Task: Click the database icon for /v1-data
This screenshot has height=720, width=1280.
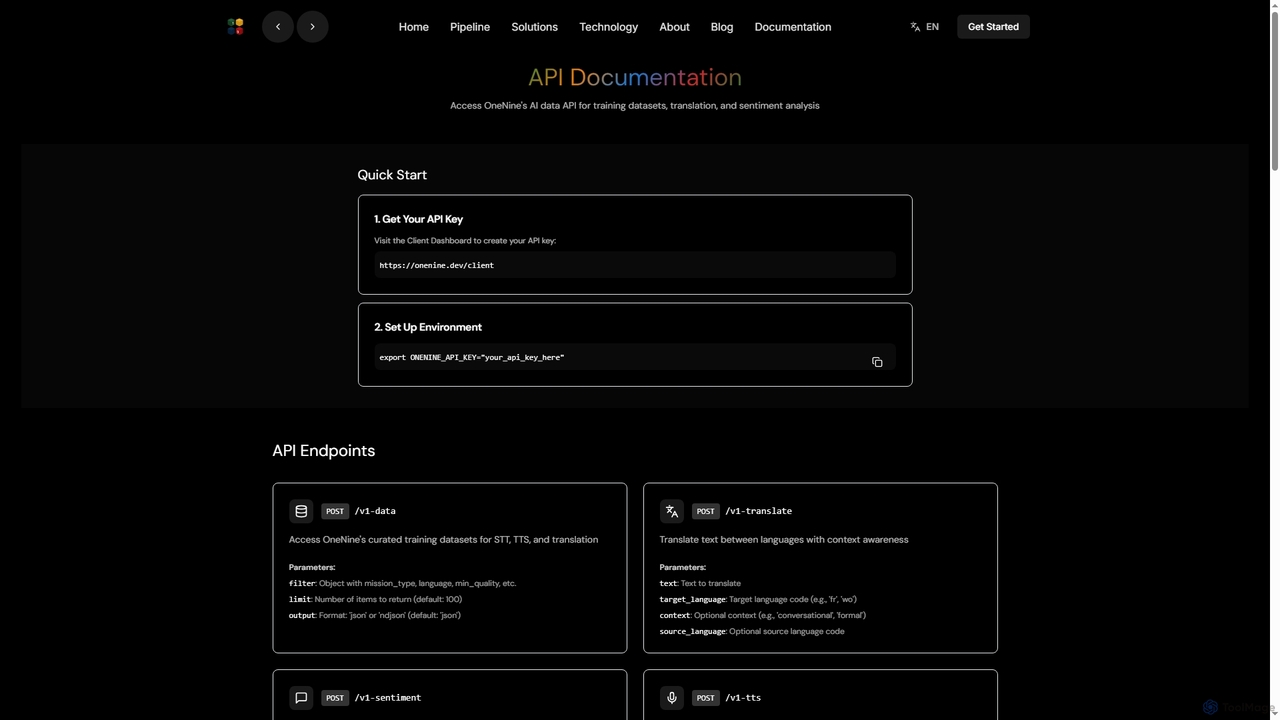Action: (x=301, y=511)
